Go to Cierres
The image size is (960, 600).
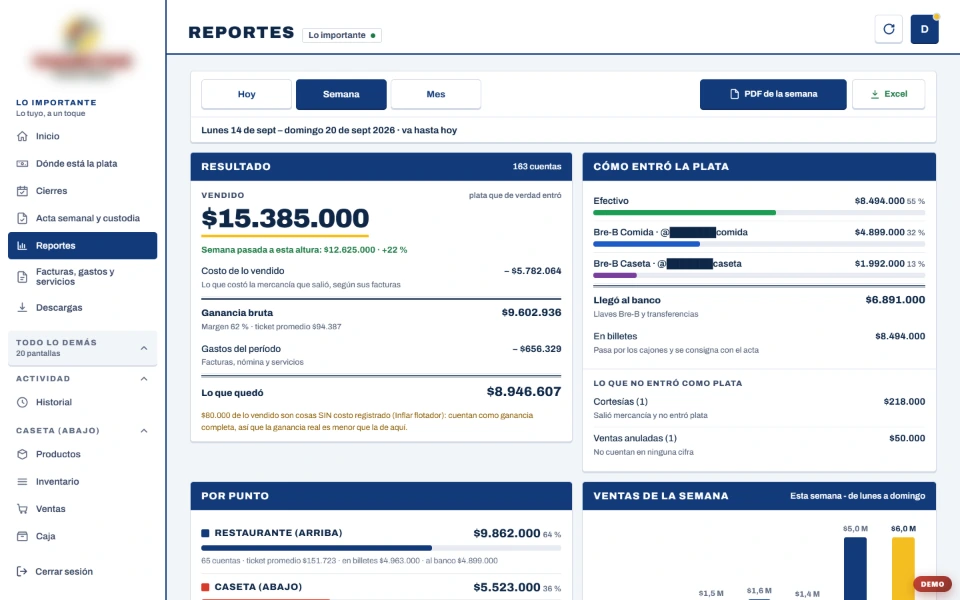point(83,191)
